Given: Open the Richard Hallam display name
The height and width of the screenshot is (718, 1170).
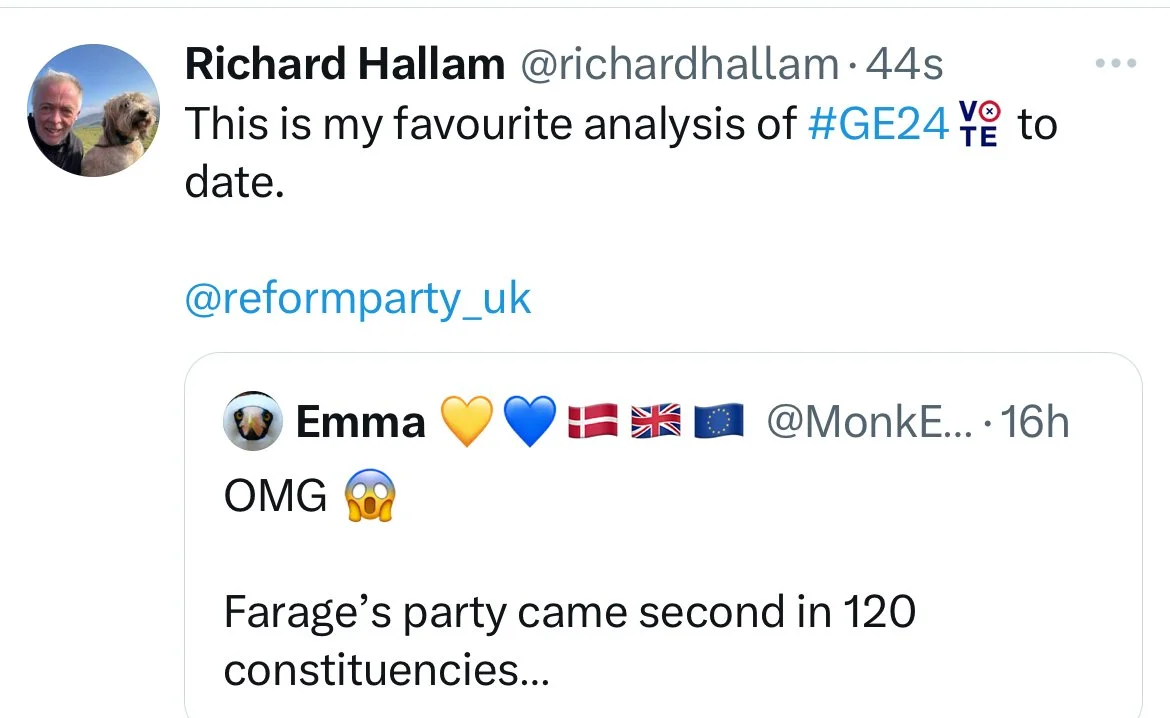Looking at the screenshot, I should 344,66.
